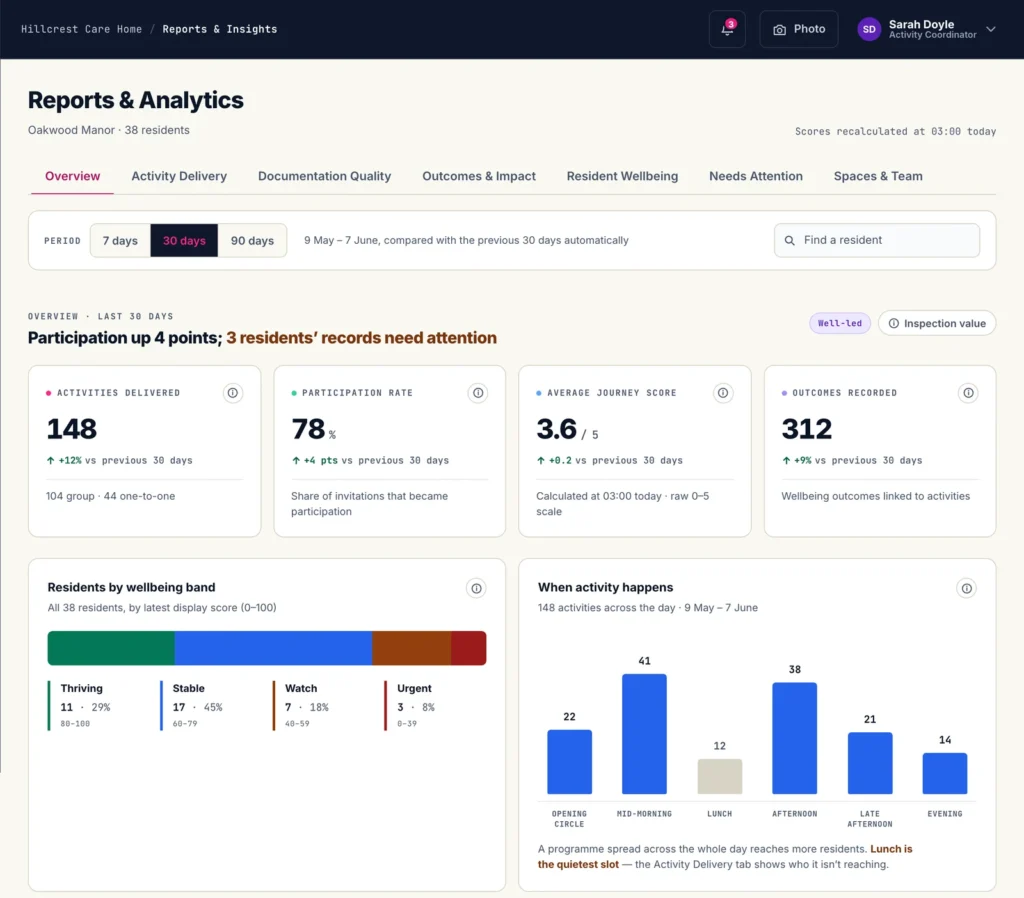Click "104 group · 44 one-to-one" text
This screenshot has width=1024, height=898.
[x=110, y=496]
